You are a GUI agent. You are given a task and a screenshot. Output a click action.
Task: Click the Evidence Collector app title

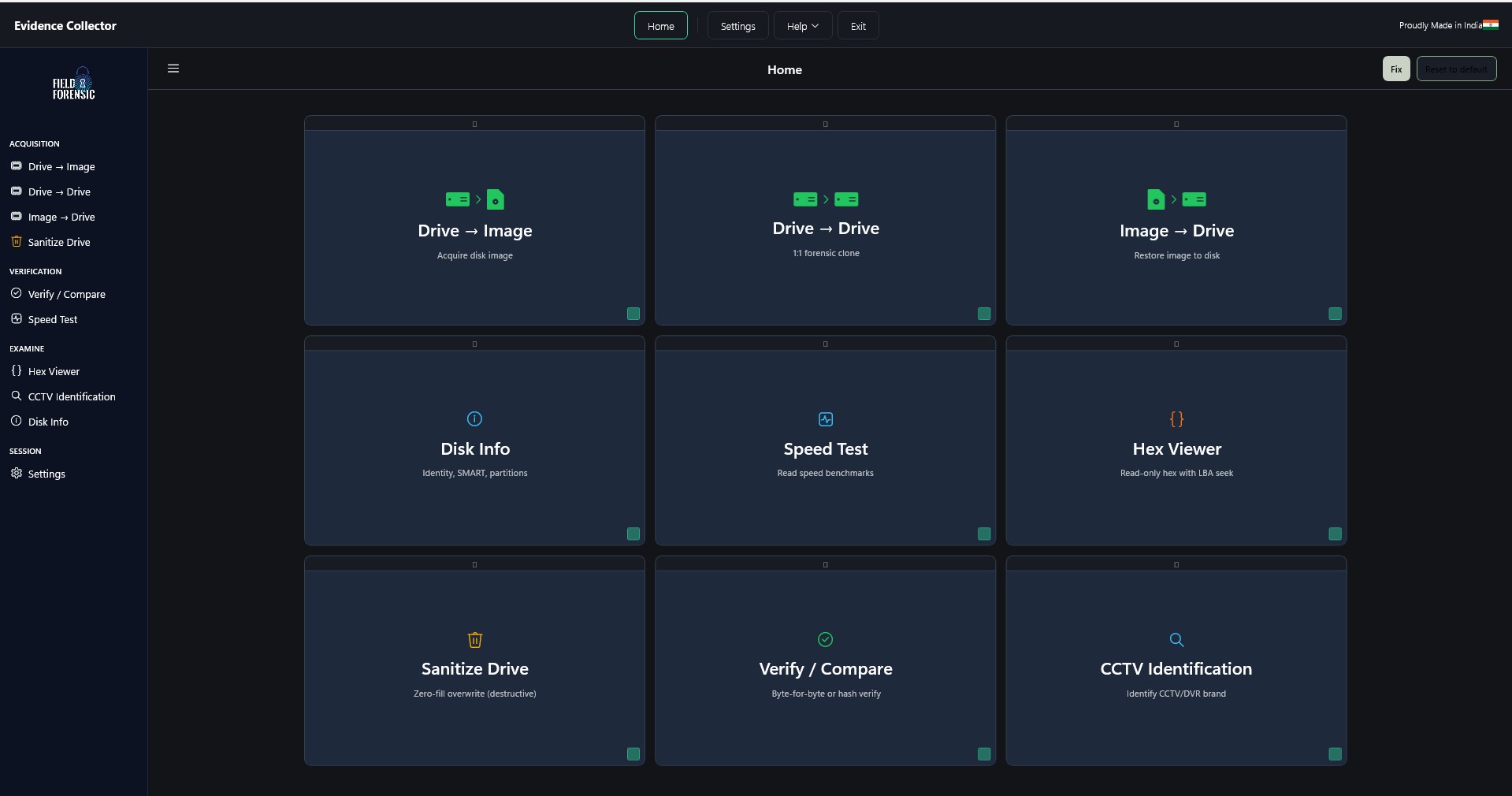click(x=65, y=25)
